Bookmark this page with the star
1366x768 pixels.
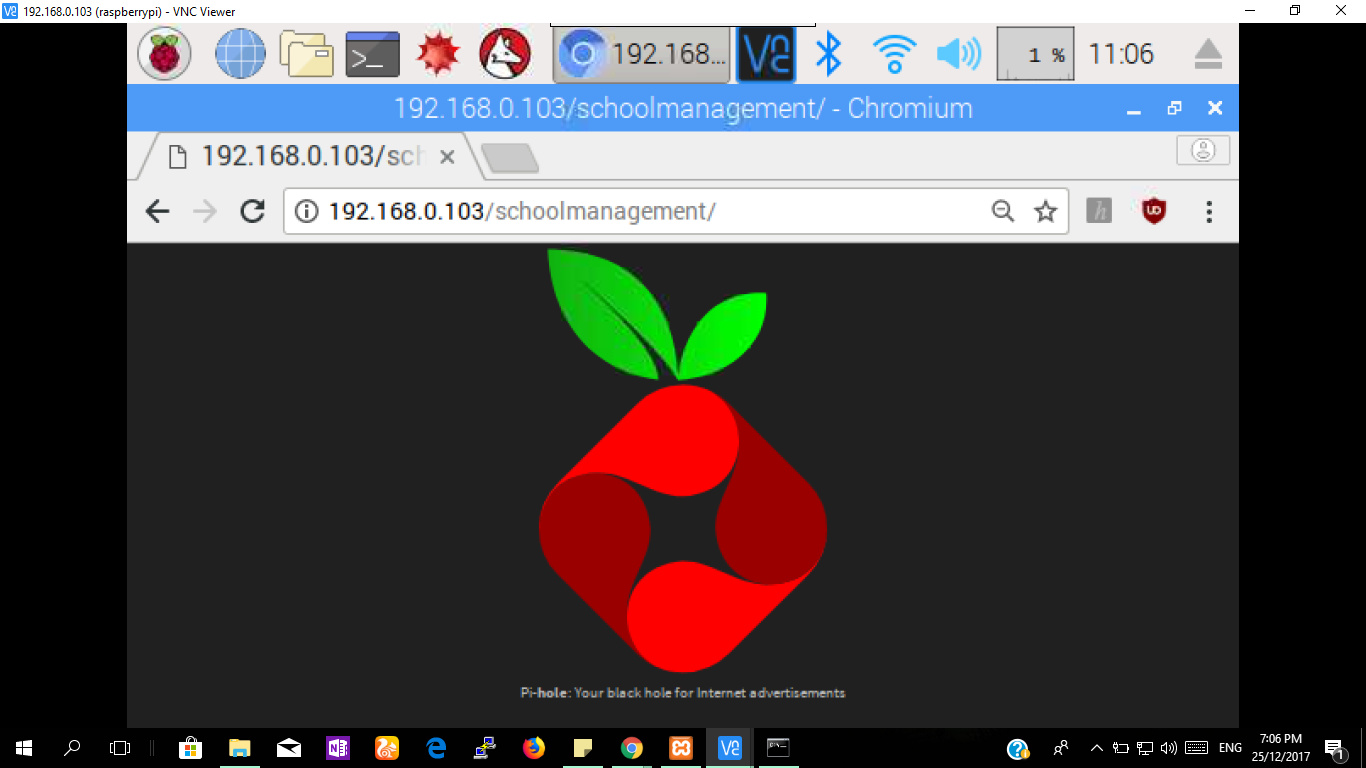click(1046, 211)
